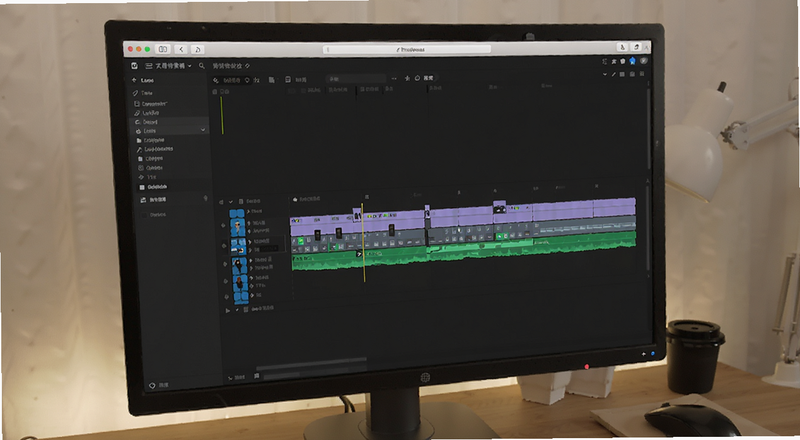Click the yellow playhead line in the timeline
Image resolution: width=800 pixels, height=440 pixels.
(363, 242)
